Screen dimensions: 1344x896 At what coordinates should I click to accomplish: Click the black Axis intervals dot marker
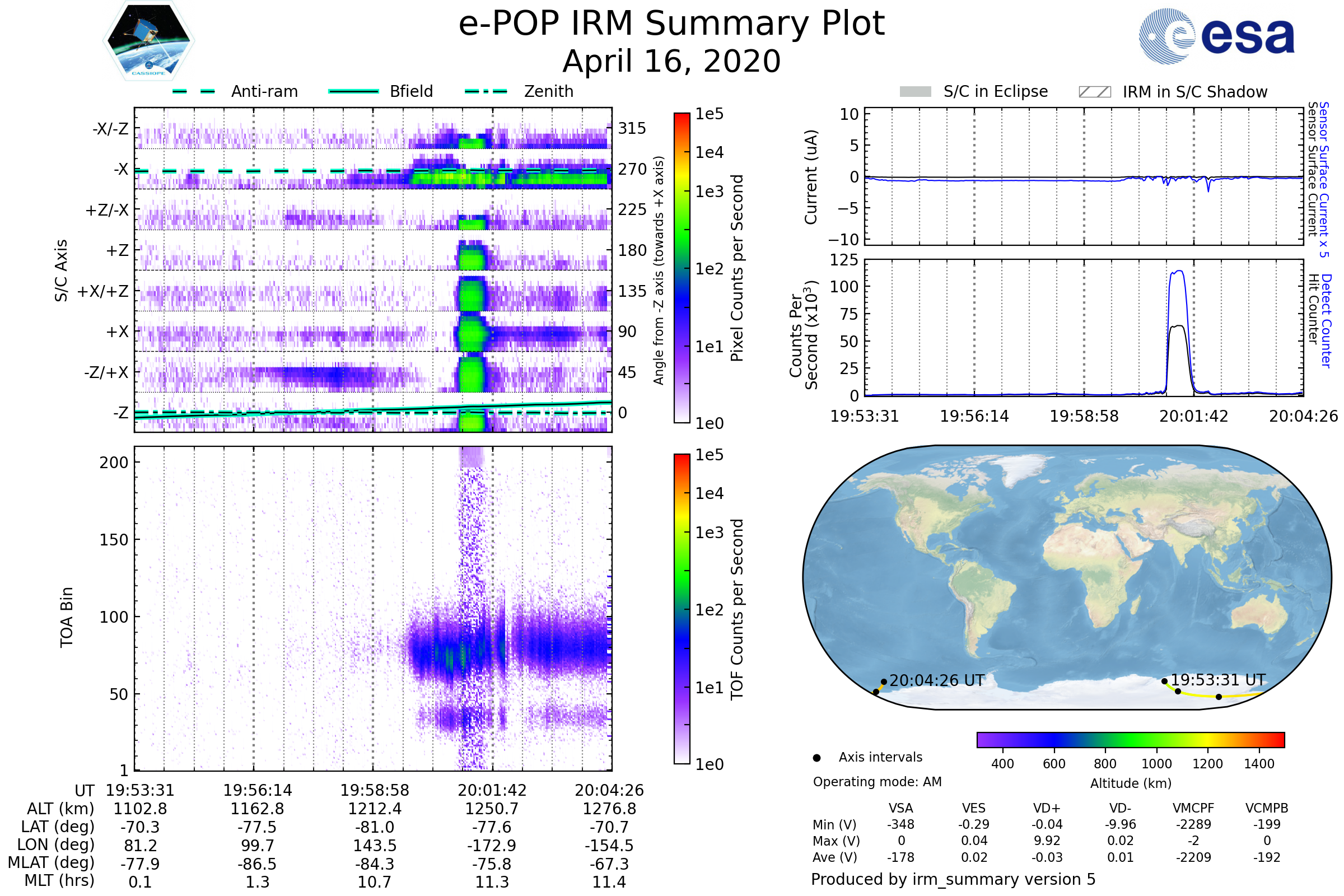pos(816,758)
